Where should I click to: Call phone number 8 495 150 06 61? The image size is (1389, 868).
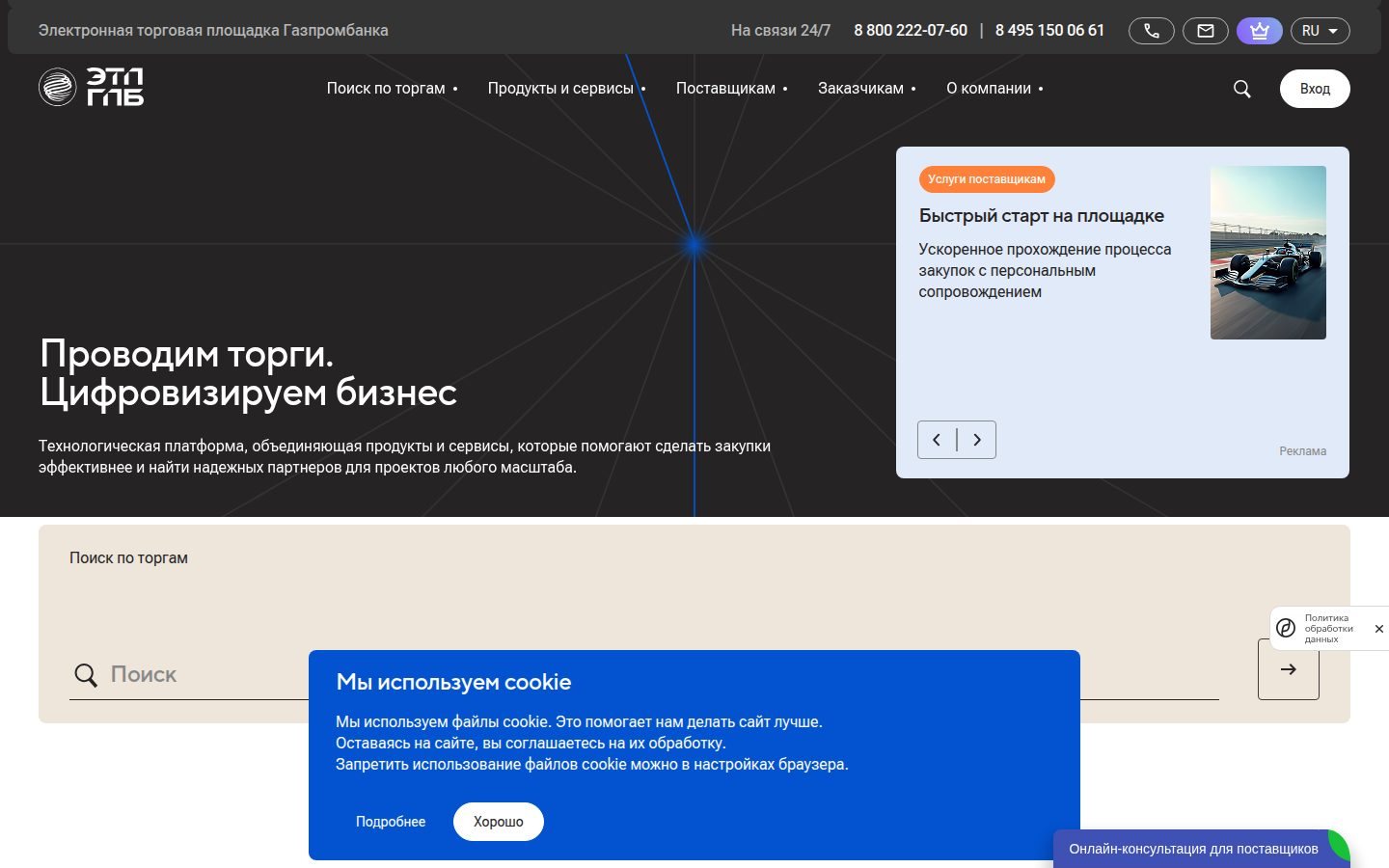(1049, 31)
